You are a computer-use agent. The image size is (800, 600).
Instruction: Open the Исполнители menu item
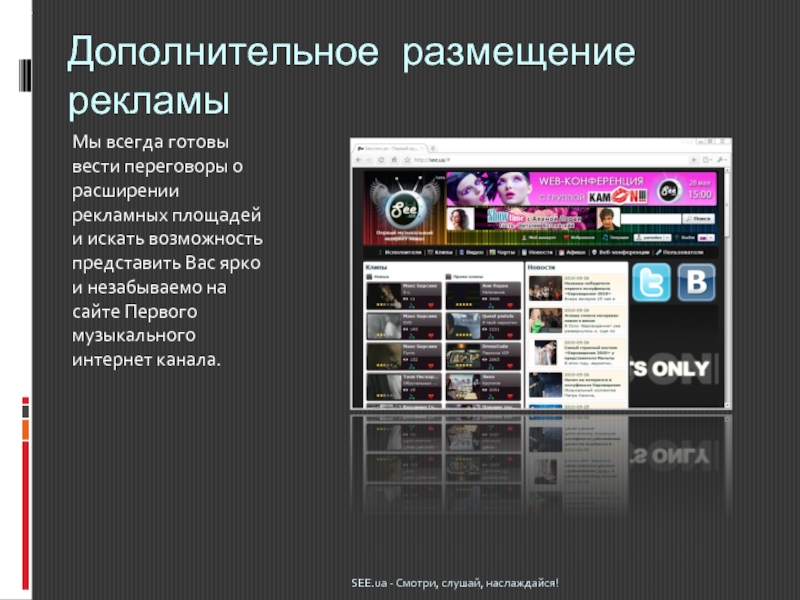click(x=399, y=252)
